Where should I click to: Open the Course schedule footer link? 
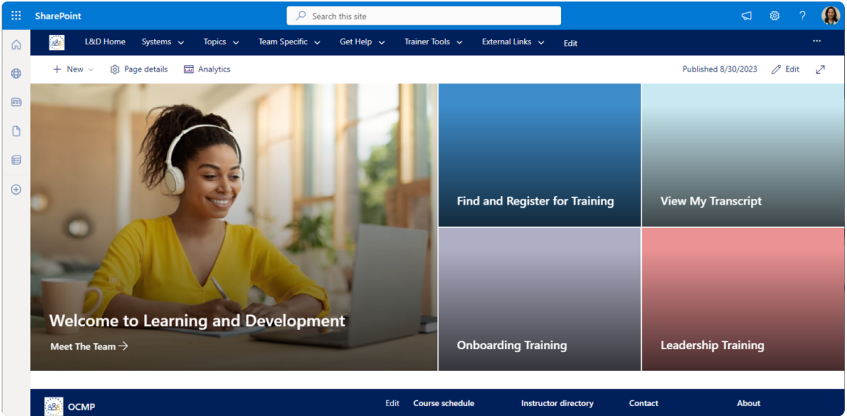[x=443, y=403]
